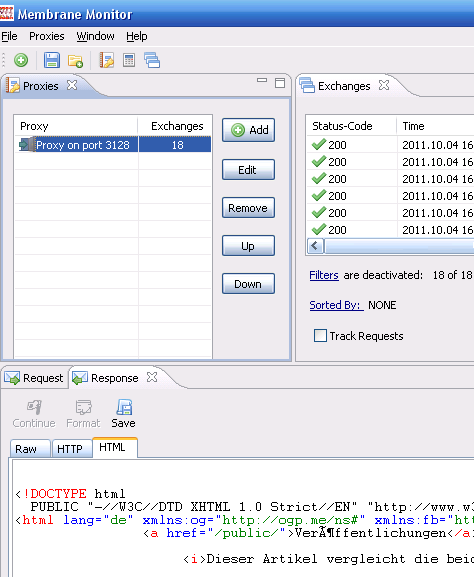474x577 pixels.
Task: Click the stacked windows exchanges toolbar icon
Action: 152,60
